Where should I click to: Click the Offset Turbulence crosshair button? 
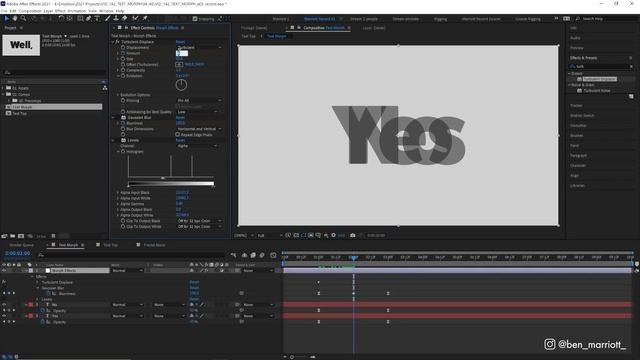[179, 64]
